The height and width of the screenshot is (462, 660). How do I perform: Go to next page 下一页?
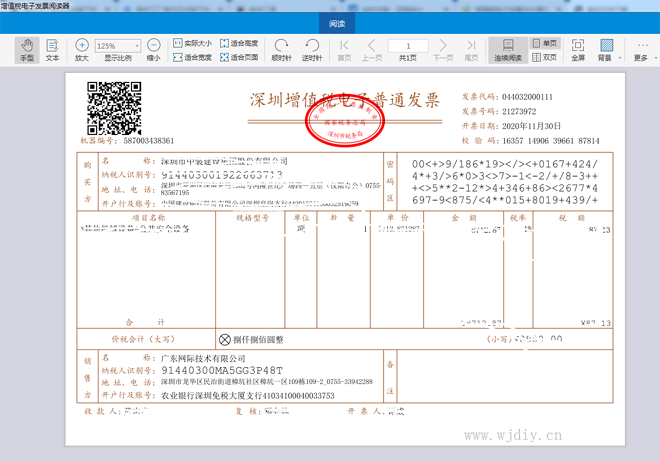coord(443,50)
